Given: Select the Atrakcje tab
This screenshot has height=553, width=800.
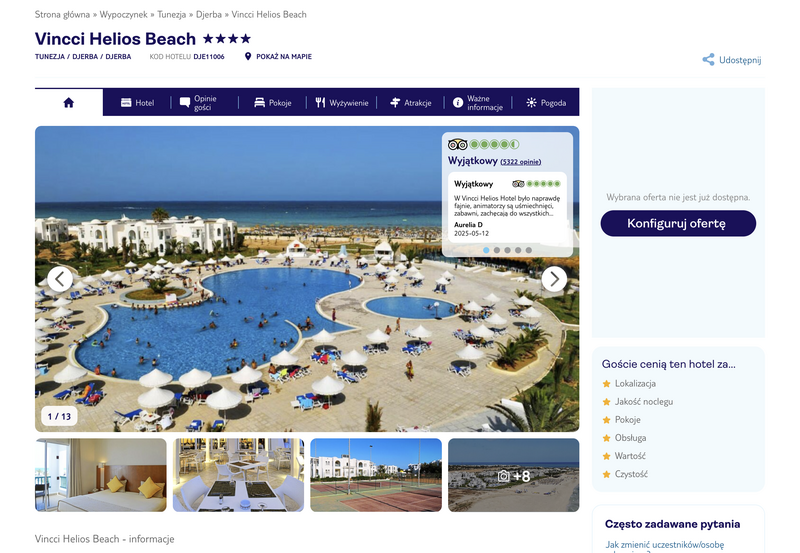Looking at the screenshot, I should [x=410, y=103].
